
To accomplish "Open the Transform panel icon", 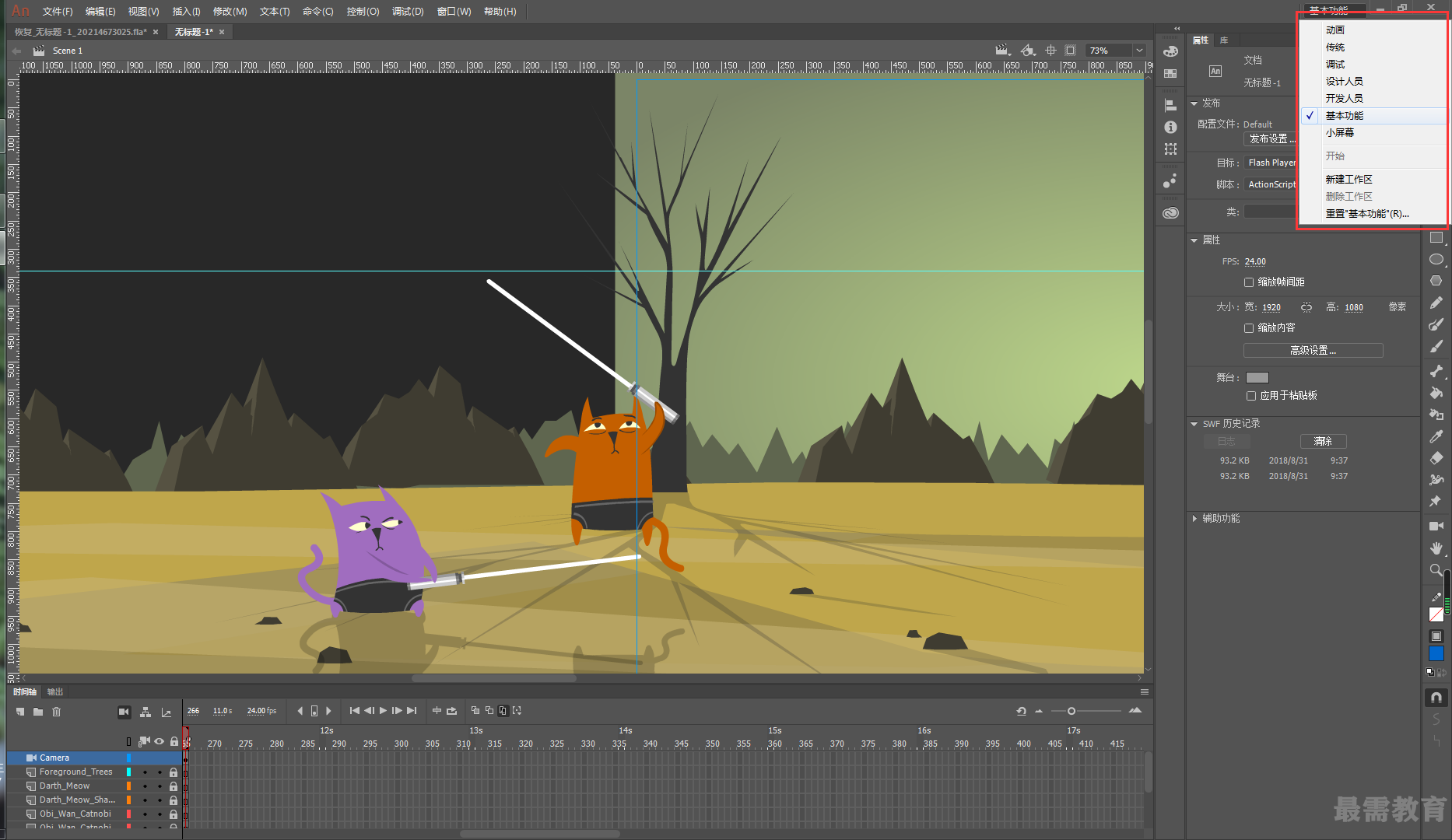I will pos(1170,149).
